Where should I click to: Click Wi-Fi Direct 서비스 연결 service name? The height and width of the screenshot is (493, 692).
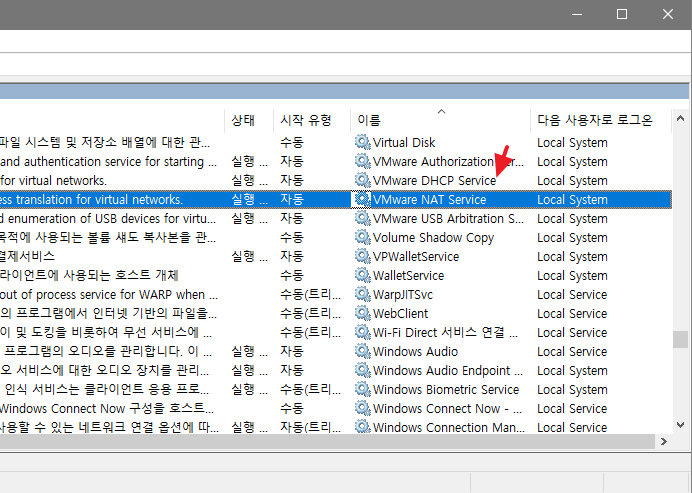445,332
